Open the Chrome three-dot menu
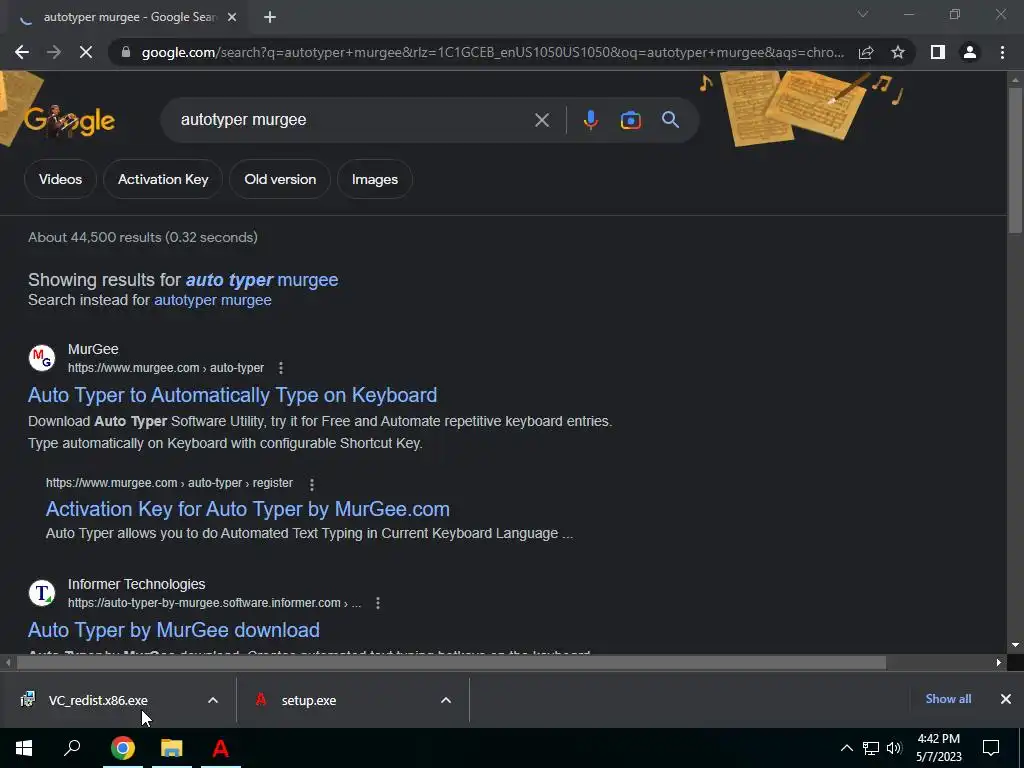1024x768 pixels. tap(1002, 52)
